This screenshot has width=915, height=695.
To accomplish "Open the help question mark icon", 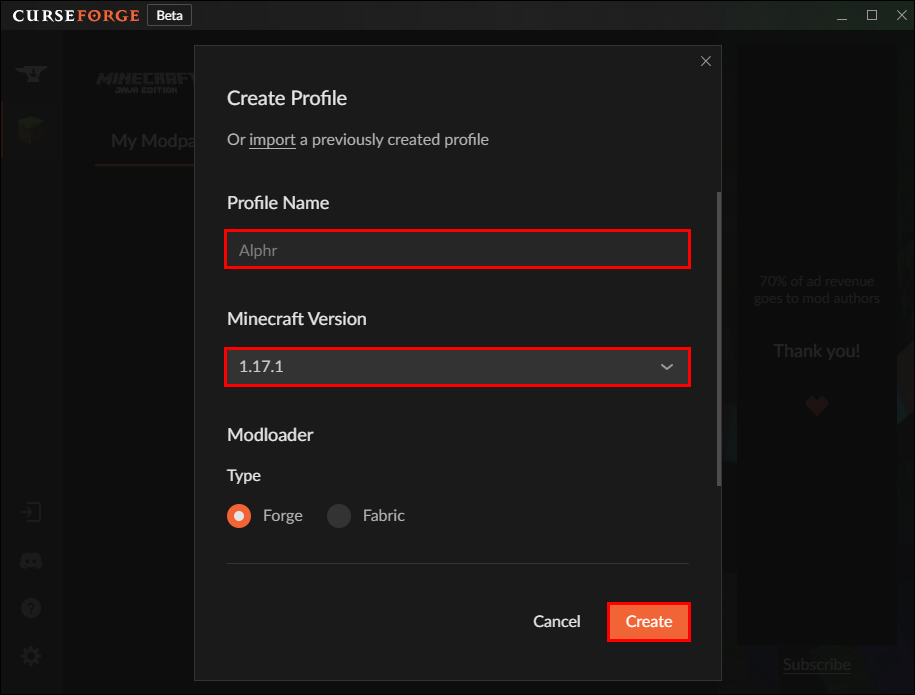I will [31, 608].
